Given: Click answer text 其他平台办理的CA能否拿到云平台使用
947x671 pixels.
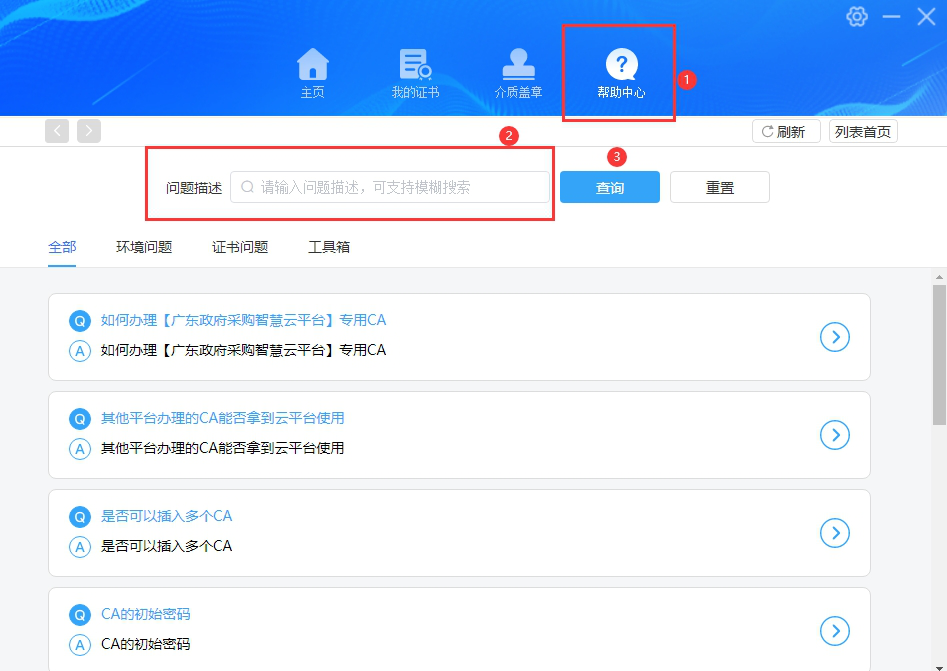Looking at the screenshot, I should tap(222, 448).
